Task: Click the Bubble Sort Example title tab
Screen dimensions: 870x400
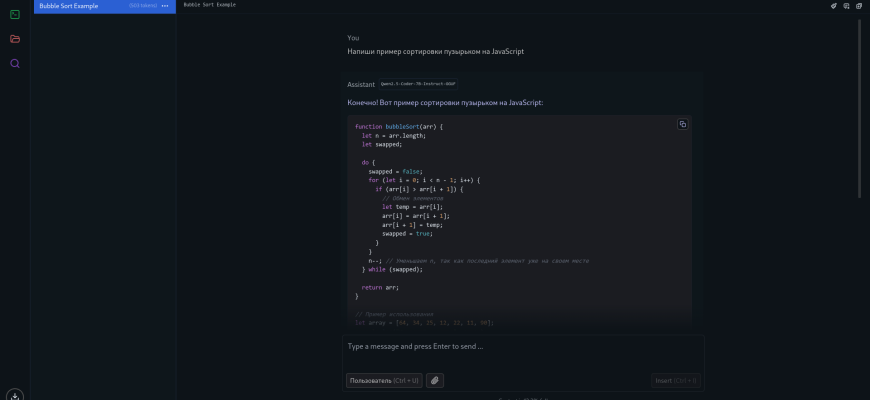Action: coord(209,5)
